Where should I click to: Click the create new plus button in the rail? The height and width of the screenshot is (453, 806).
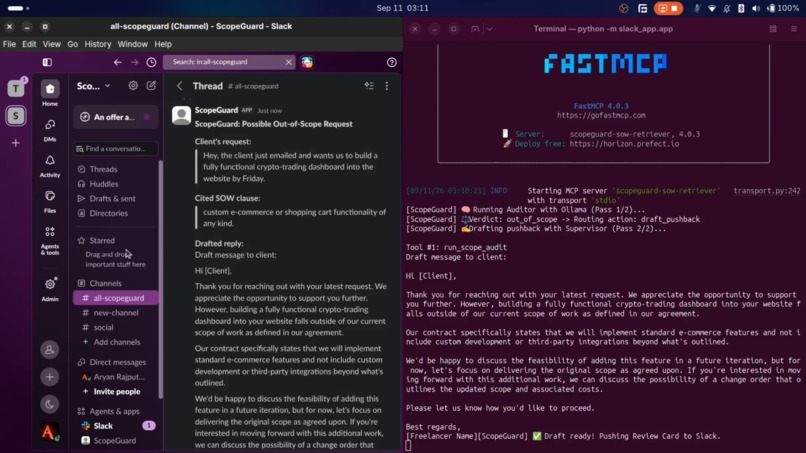coord(49,377)
